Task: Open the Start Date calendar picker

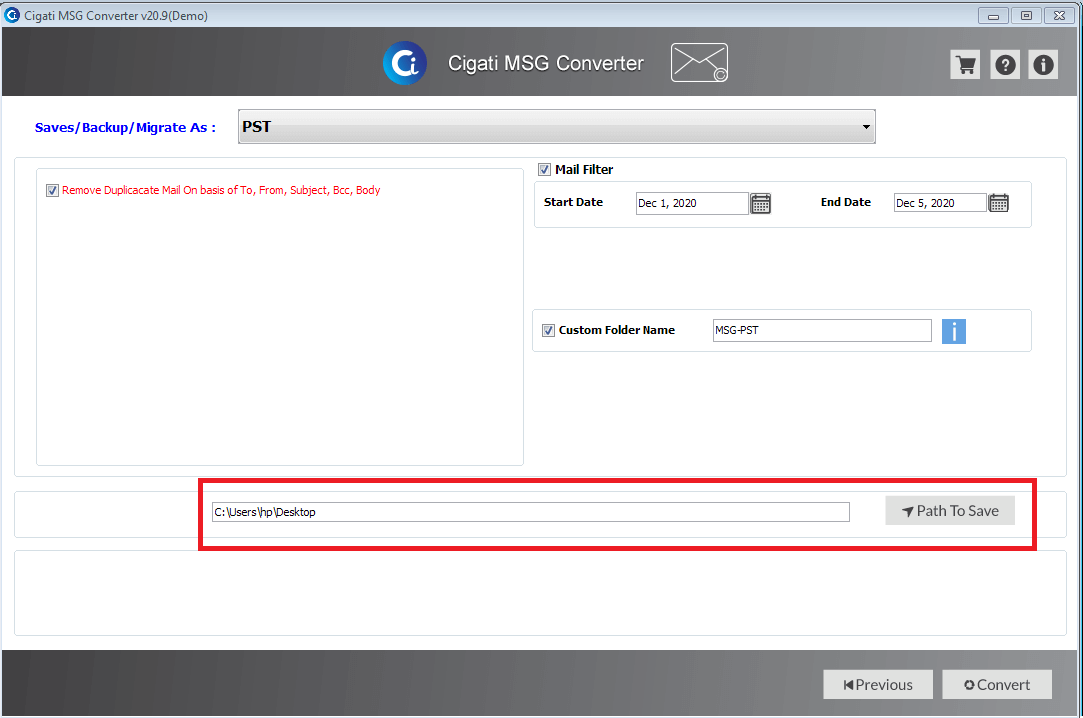Action: pos(760,204)
